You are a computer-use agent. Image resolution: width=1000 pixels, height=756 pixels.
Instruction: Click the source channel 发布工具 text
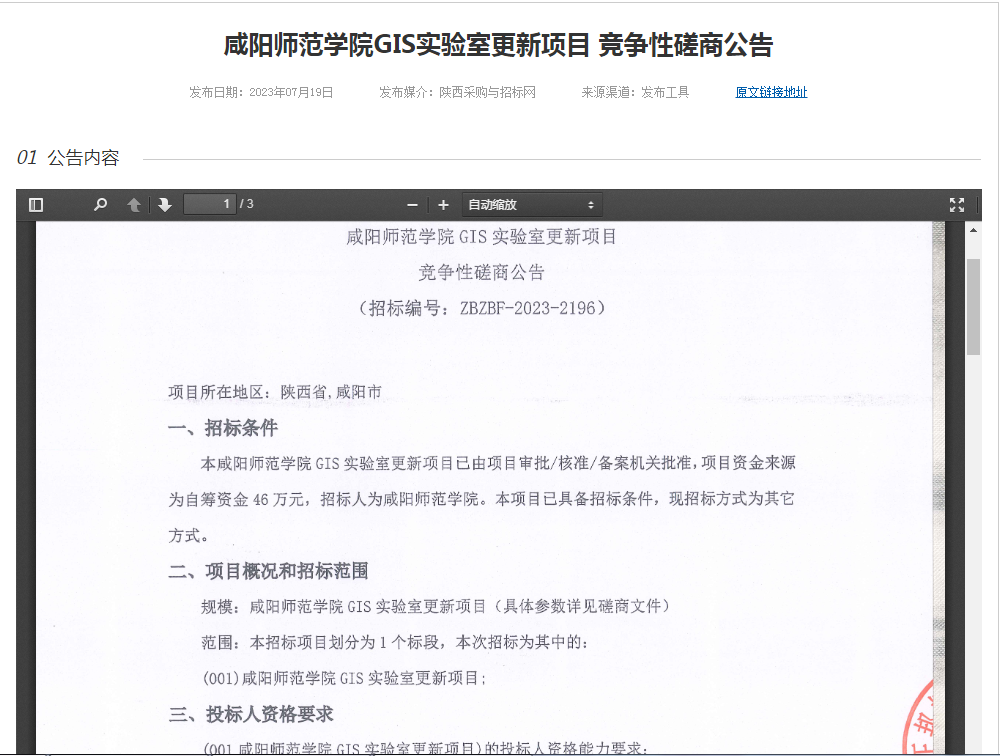pos(665,93)
